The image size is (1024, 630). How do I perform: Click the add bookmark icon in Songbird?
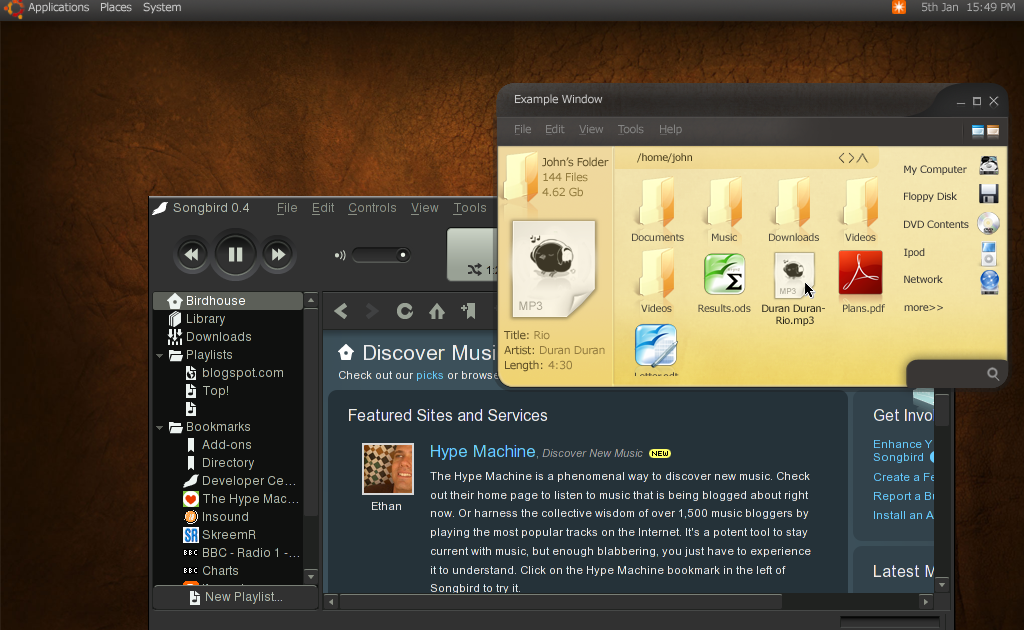pyautogui.click(x=468, y=311)
